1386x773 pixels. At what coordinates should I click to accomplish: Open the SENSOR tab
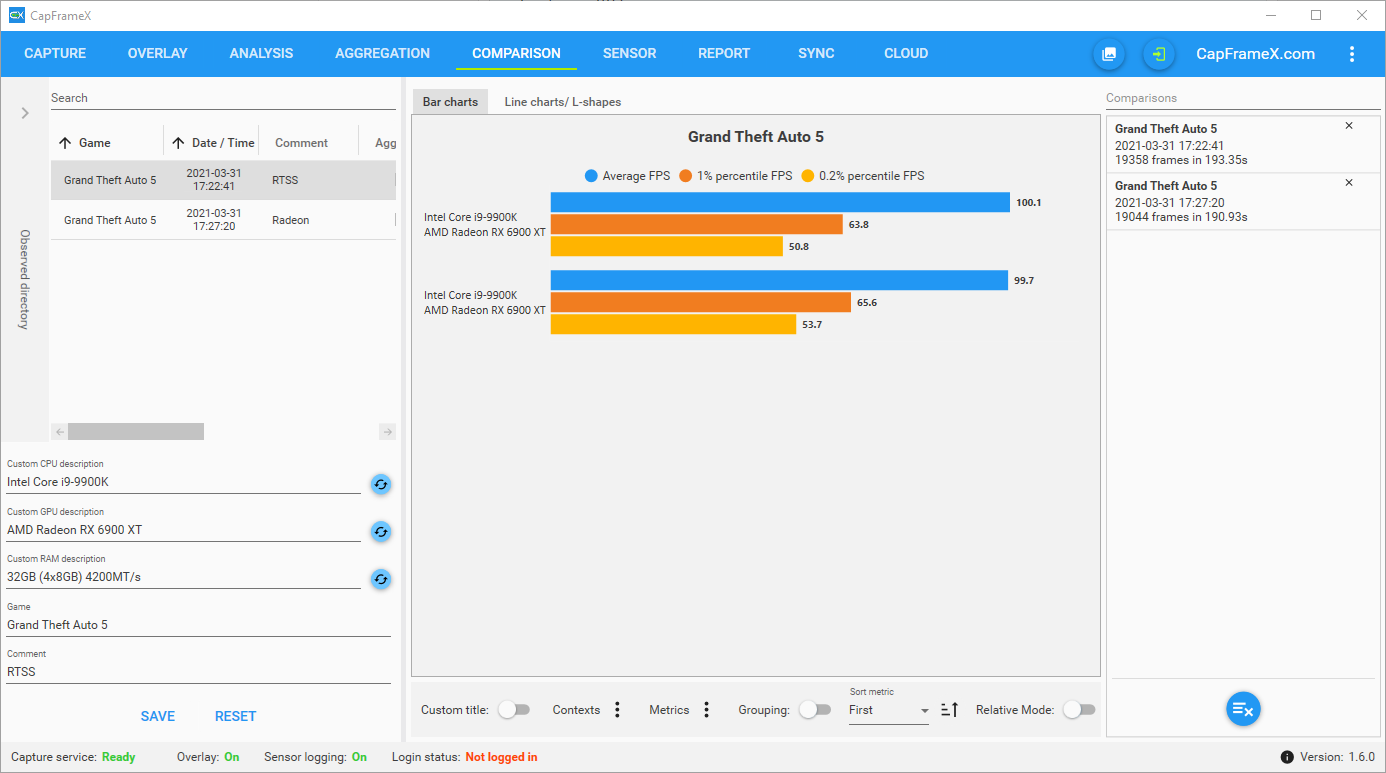[630, 54]
